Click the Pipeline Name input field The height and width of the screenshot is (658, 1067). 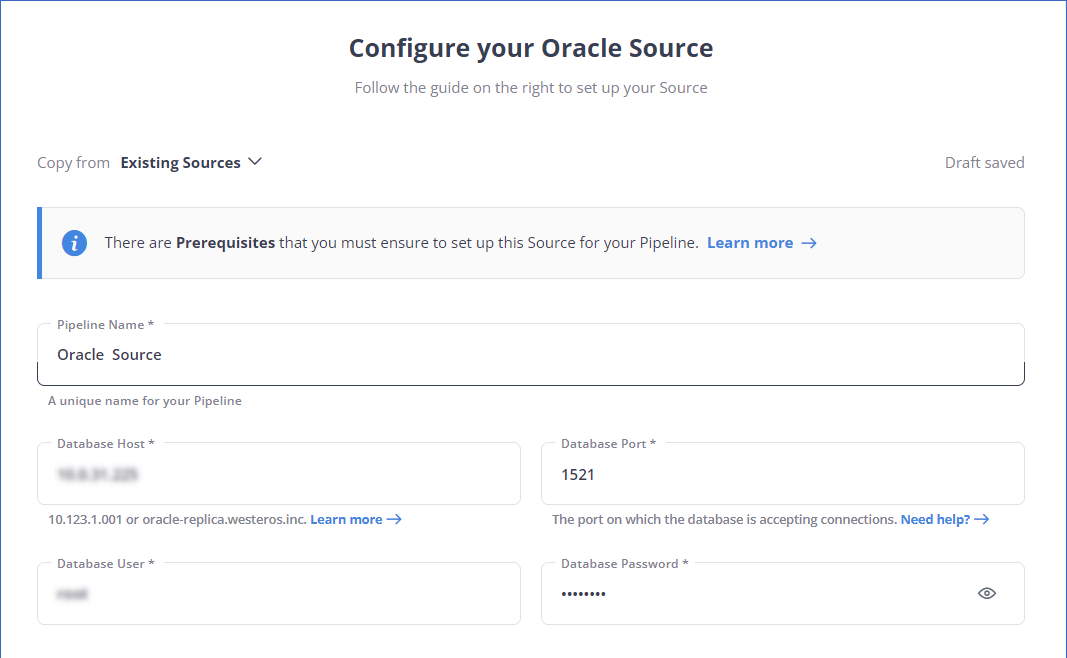click(x=531, y=355)
